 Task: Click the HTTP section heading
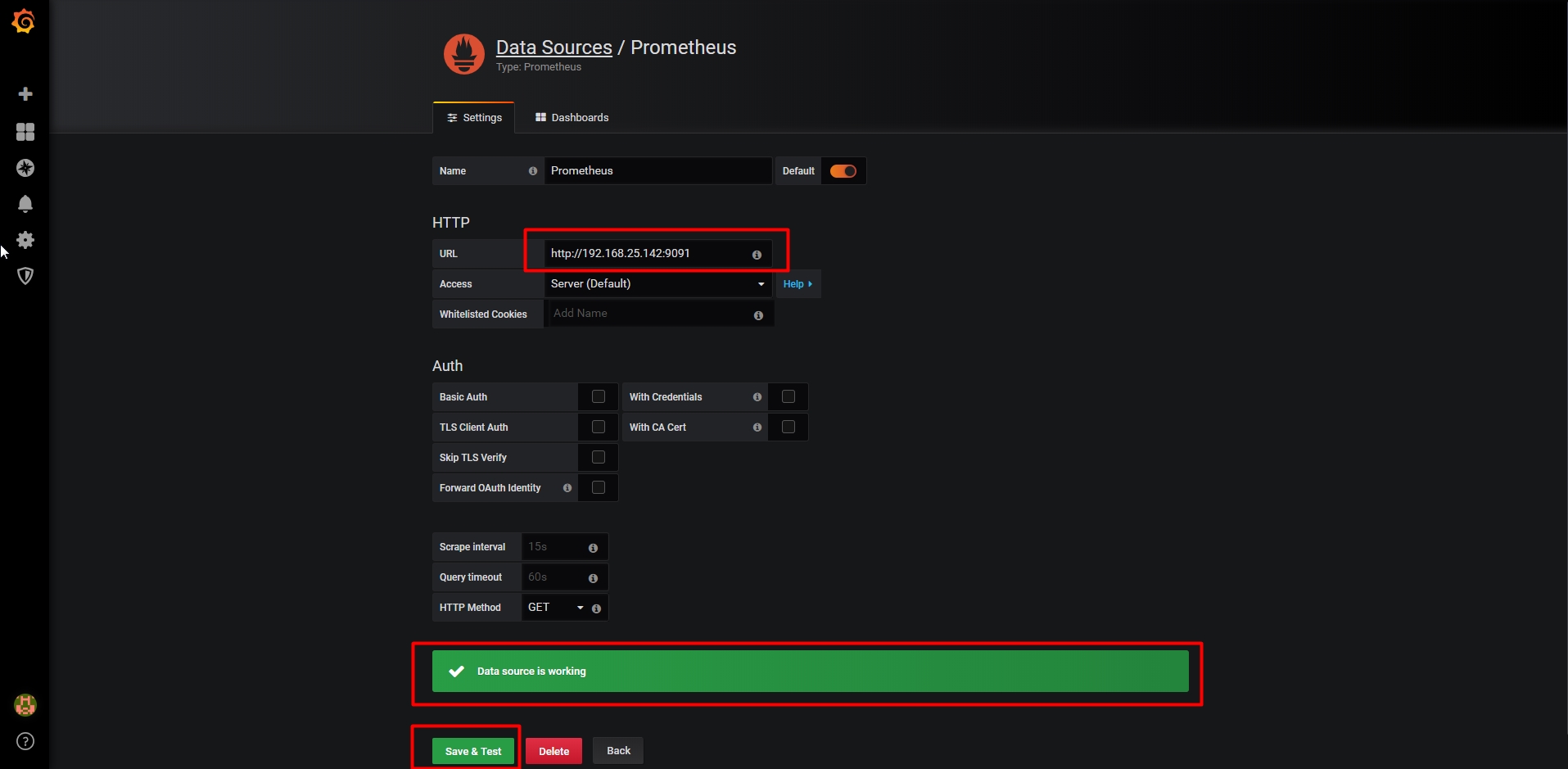[x=451, y=223]
